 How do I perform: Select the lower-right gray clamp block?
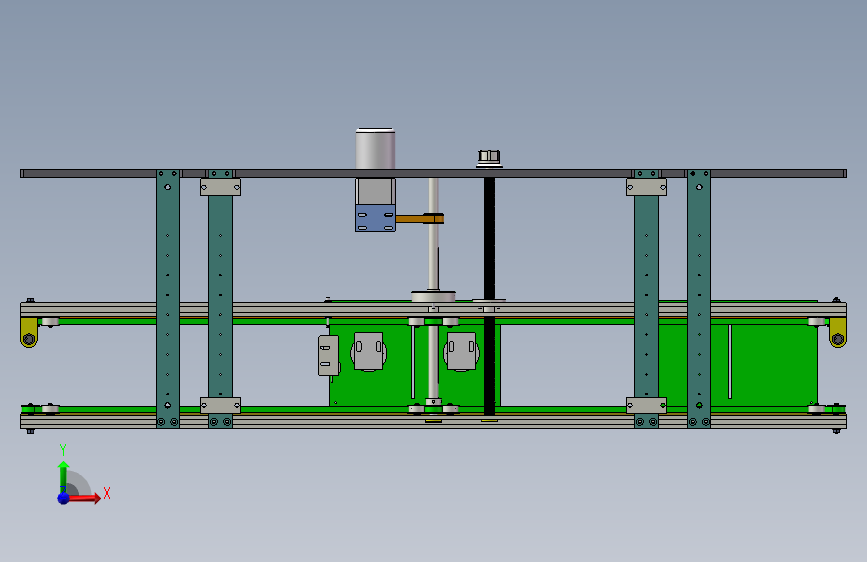point(646,405)
